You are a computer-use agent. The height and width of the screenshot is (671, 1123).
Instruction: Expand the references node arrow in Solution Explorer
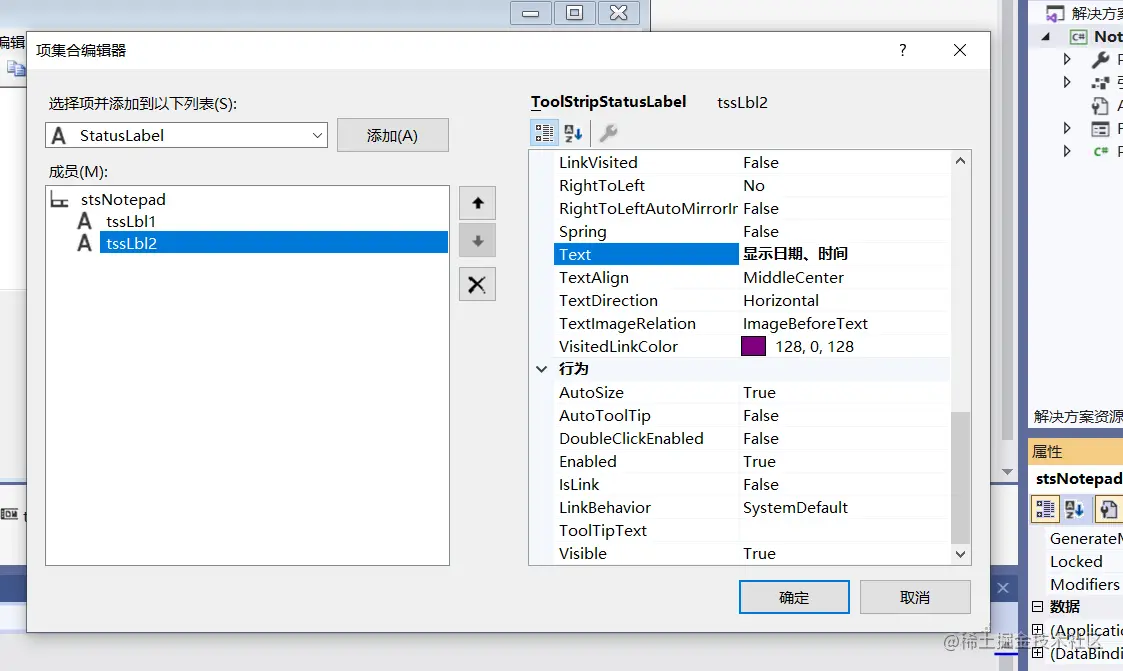click(1067, 82)
